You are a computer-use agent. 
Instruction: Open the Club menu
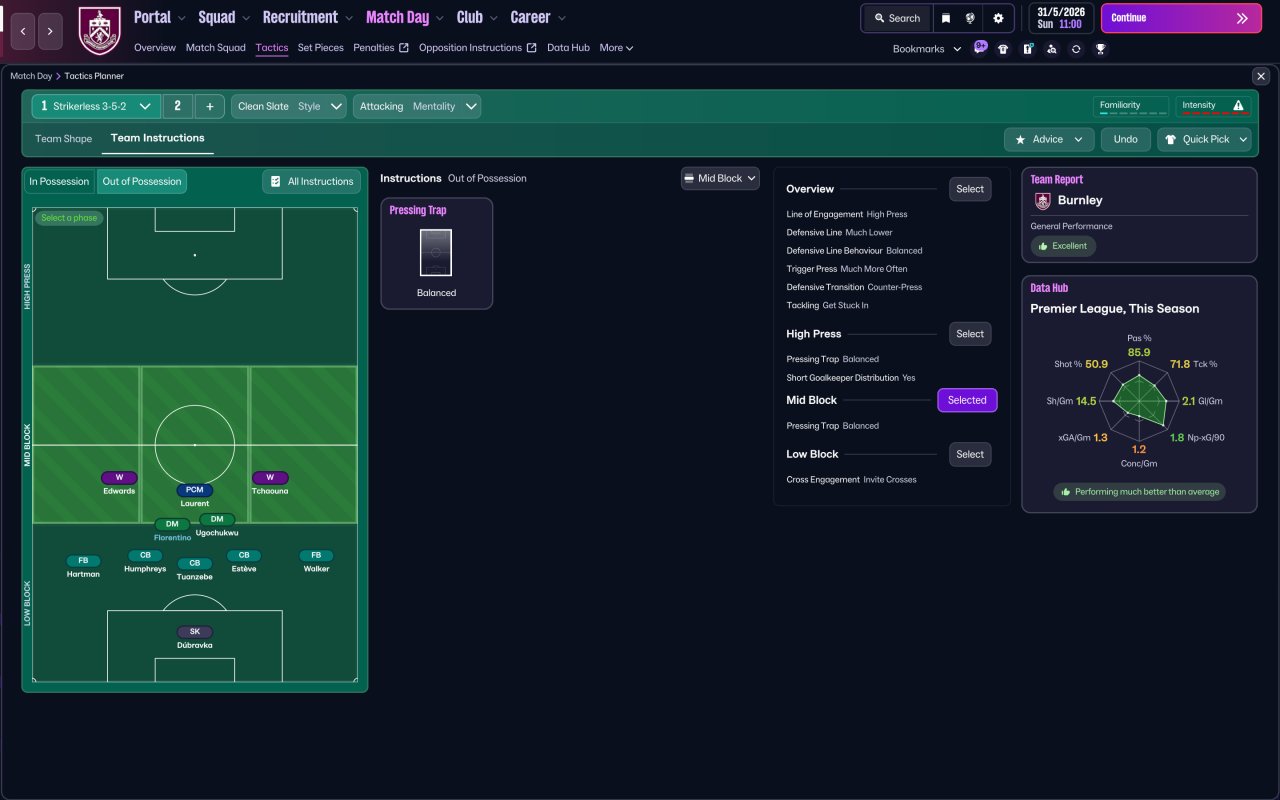477,17
